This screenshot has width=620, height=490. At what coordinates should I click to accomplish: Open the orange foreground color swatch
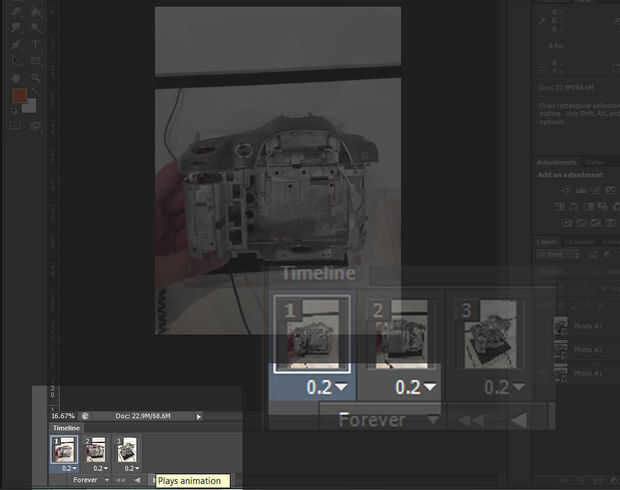pyautogui.click(x=20, y=95)
